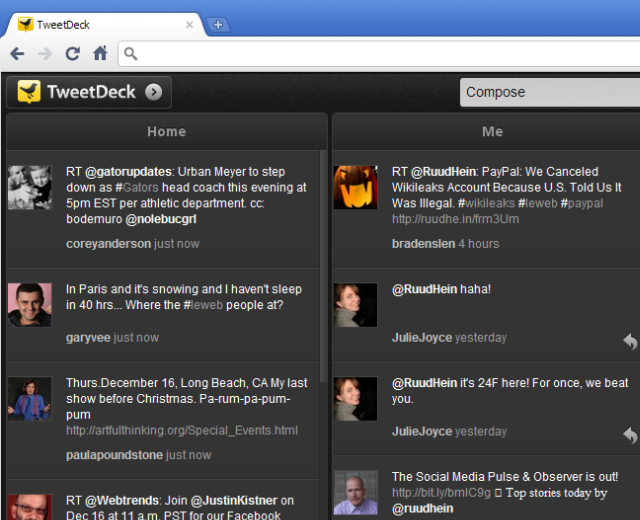Reply to JulieJoyce's 24F tweet
The width and height of the screenshot is (640, 520).
[629, 434]
